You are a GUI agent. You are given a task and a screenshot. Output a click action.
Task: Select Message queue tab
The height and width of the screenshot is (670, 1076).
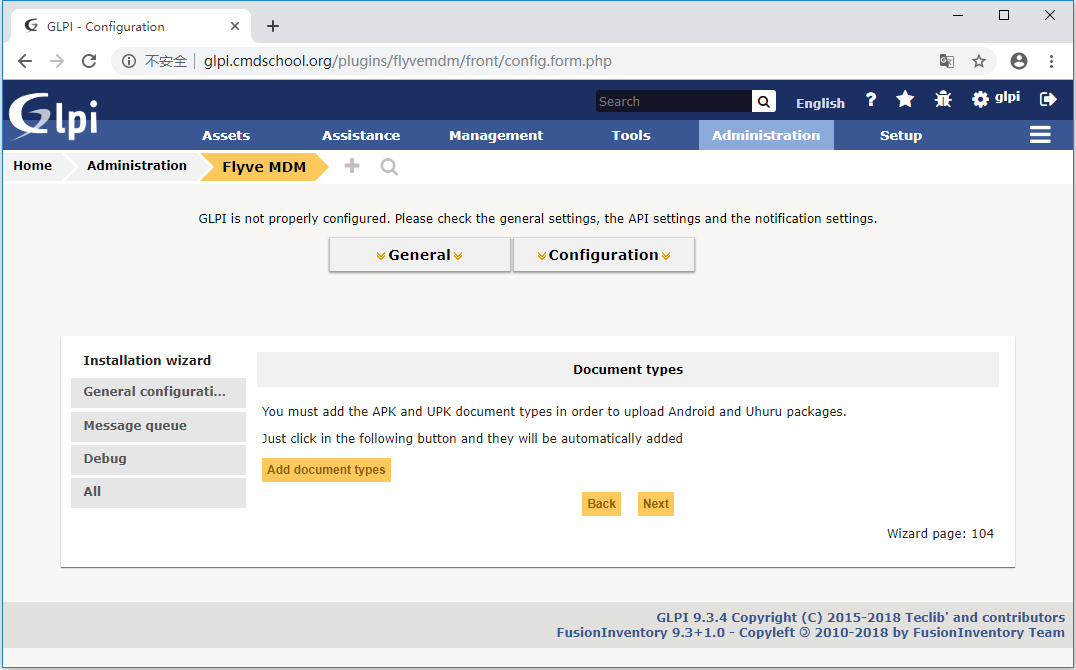point(158,426)
